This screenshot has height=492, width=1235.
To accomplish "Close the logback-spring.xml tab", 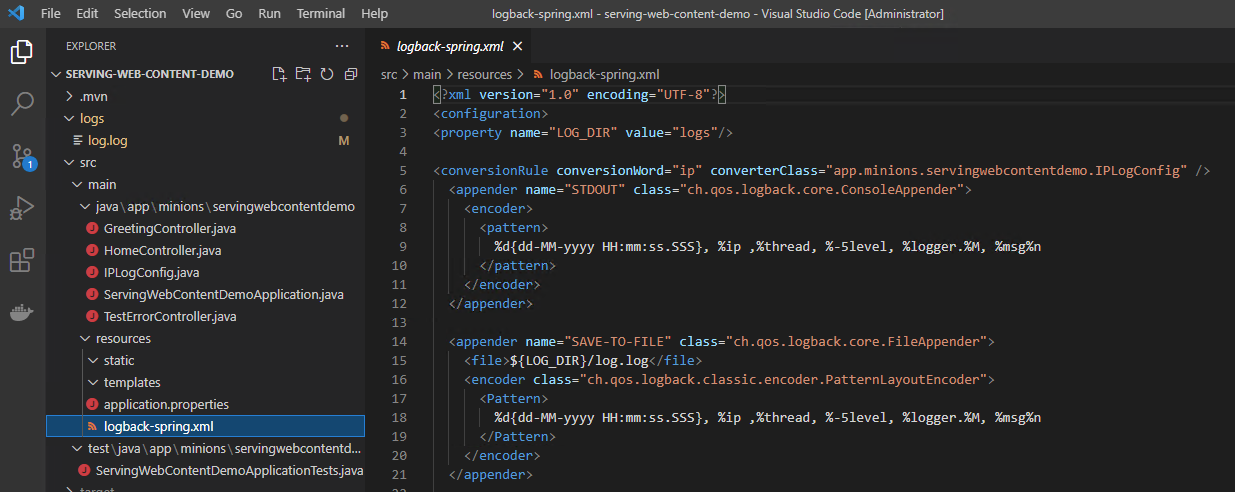I will tap(517, 46).
